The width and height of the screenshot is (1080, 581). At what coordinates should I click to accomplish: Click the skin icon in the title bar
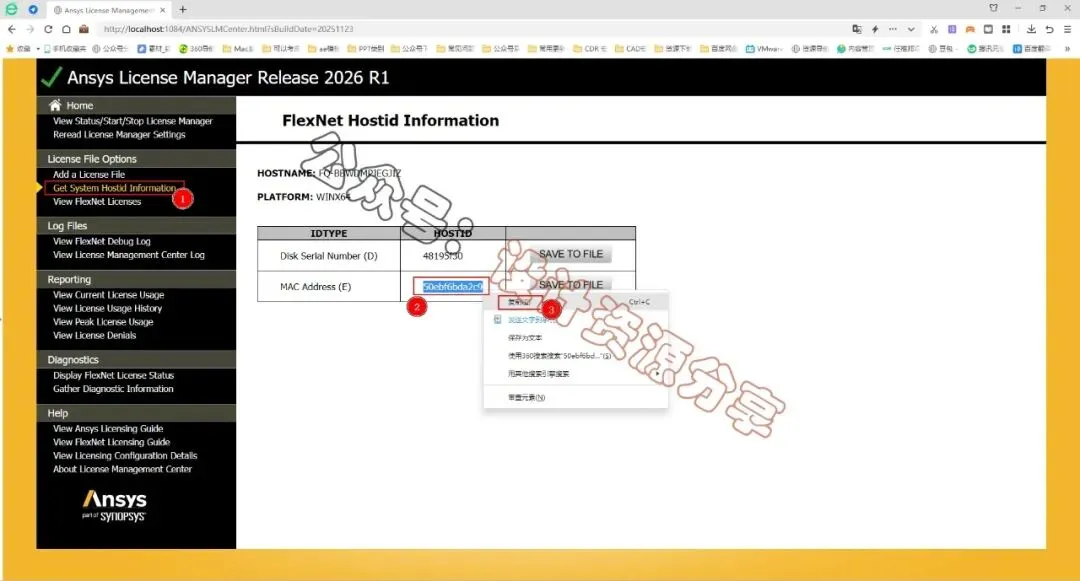tap(993, 8)
